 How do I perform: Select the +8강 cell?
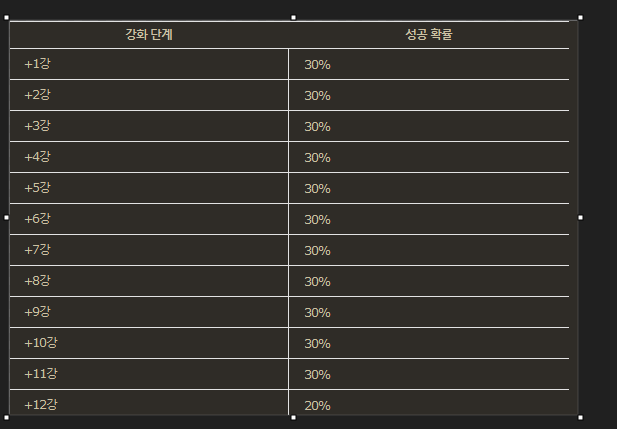coord(38,281)
